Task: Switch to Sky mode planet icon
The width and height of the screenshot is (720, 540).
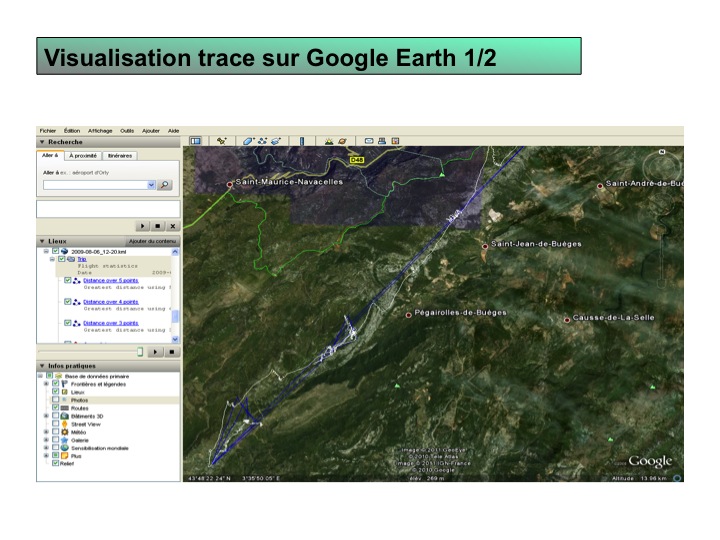Action: pos(342,141)
